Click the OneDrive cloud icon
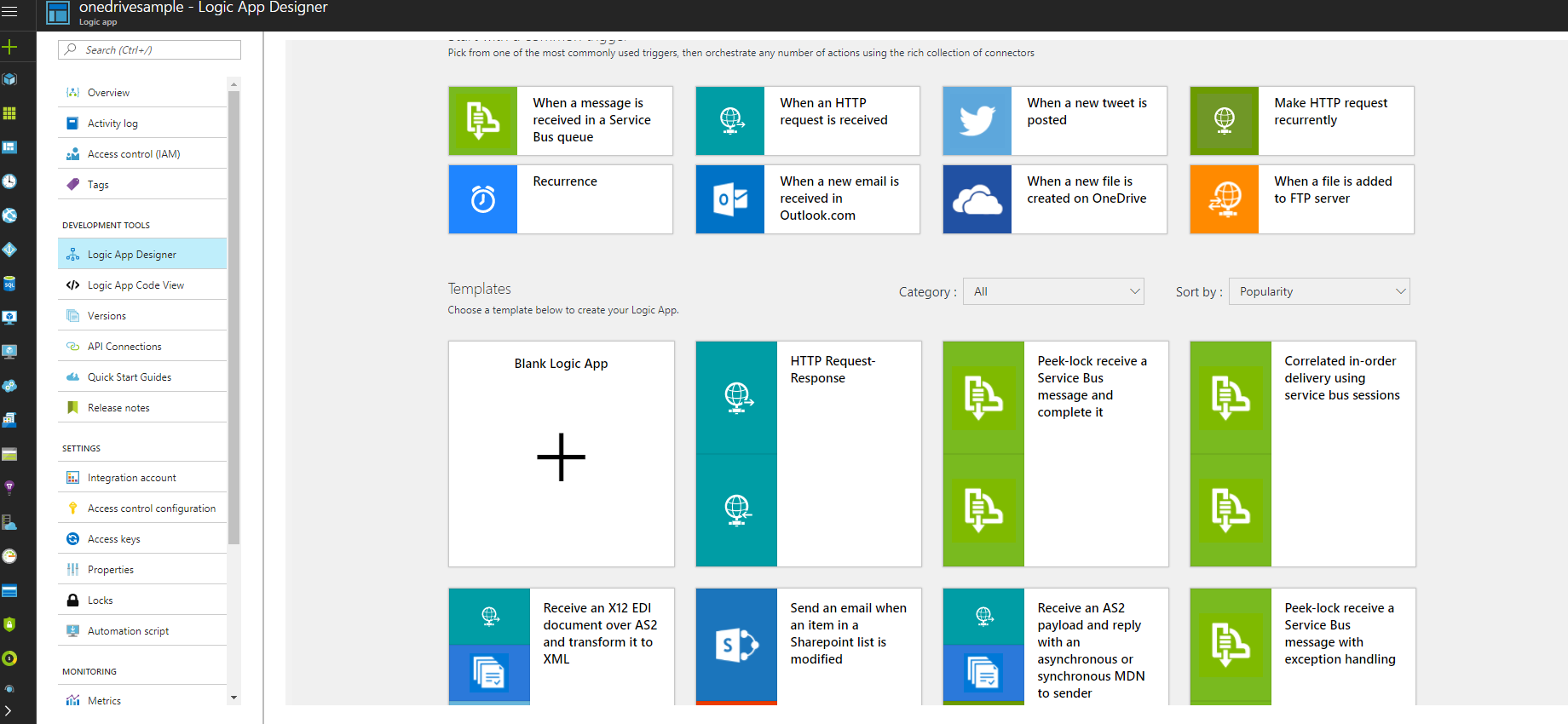Image resolution: width=1568 pixels, height=724 pixels. tap(977, 199)
